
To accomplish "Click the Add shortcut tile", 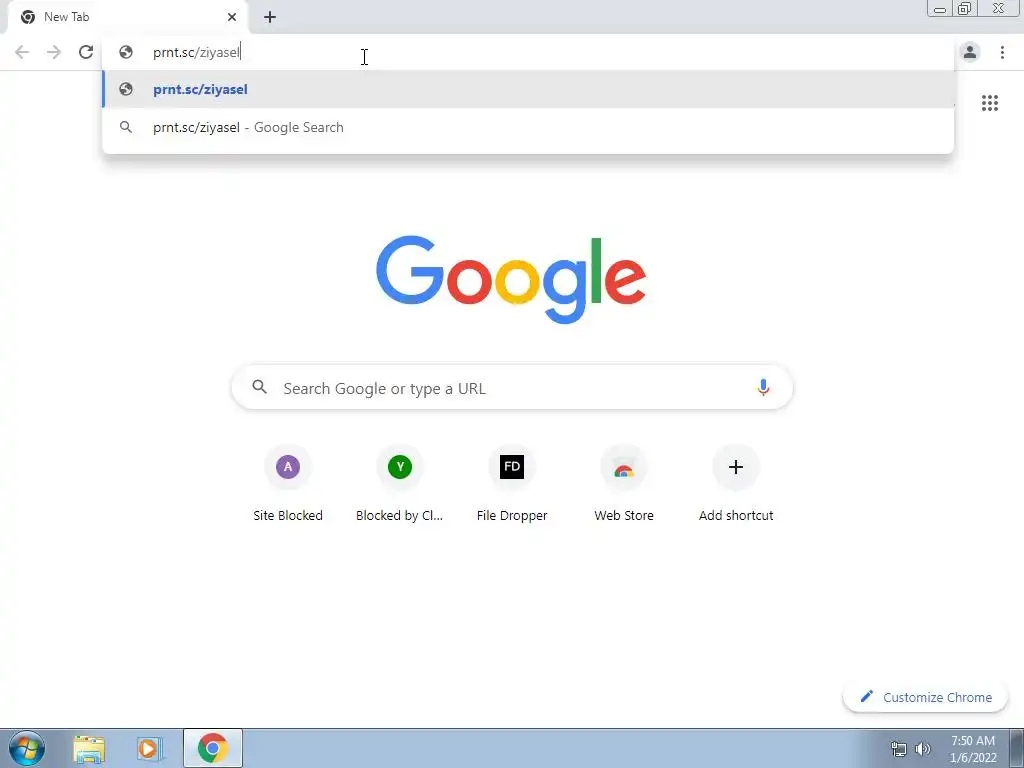I will point(736,484).
